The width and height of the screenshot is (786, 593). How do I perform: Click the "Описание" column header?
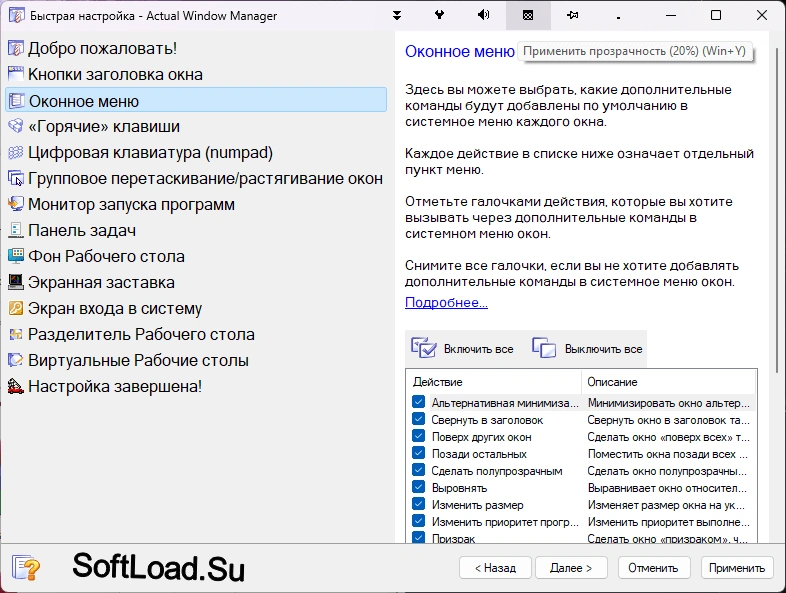click(668, 382)
